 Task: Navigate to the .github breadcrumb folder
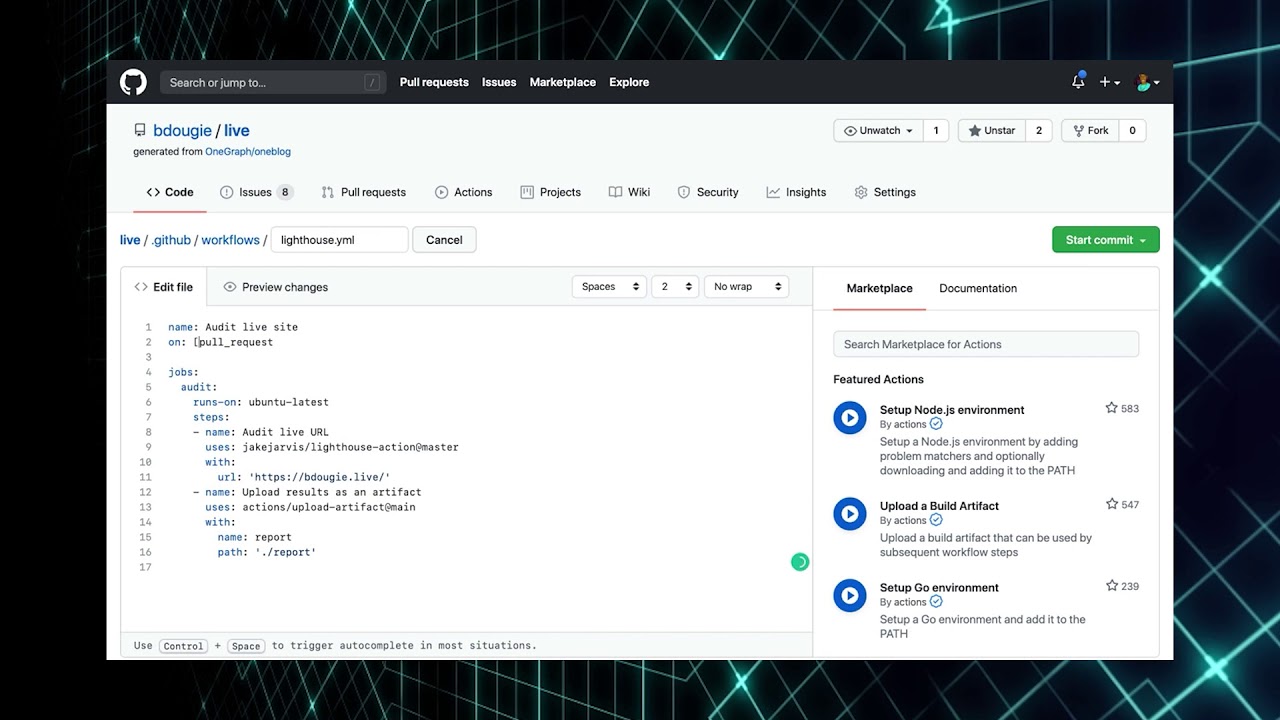pyautogui.click(x=171, y=240)
